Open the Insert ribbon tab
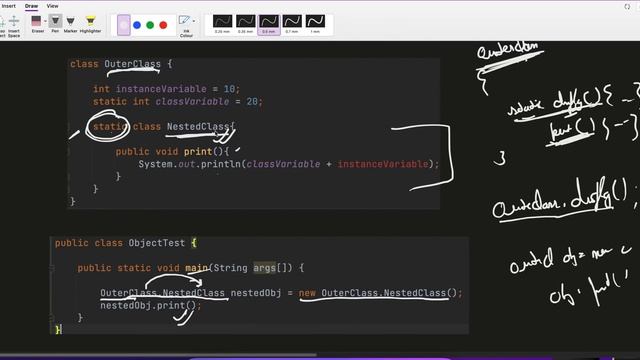 click(9, 6)
